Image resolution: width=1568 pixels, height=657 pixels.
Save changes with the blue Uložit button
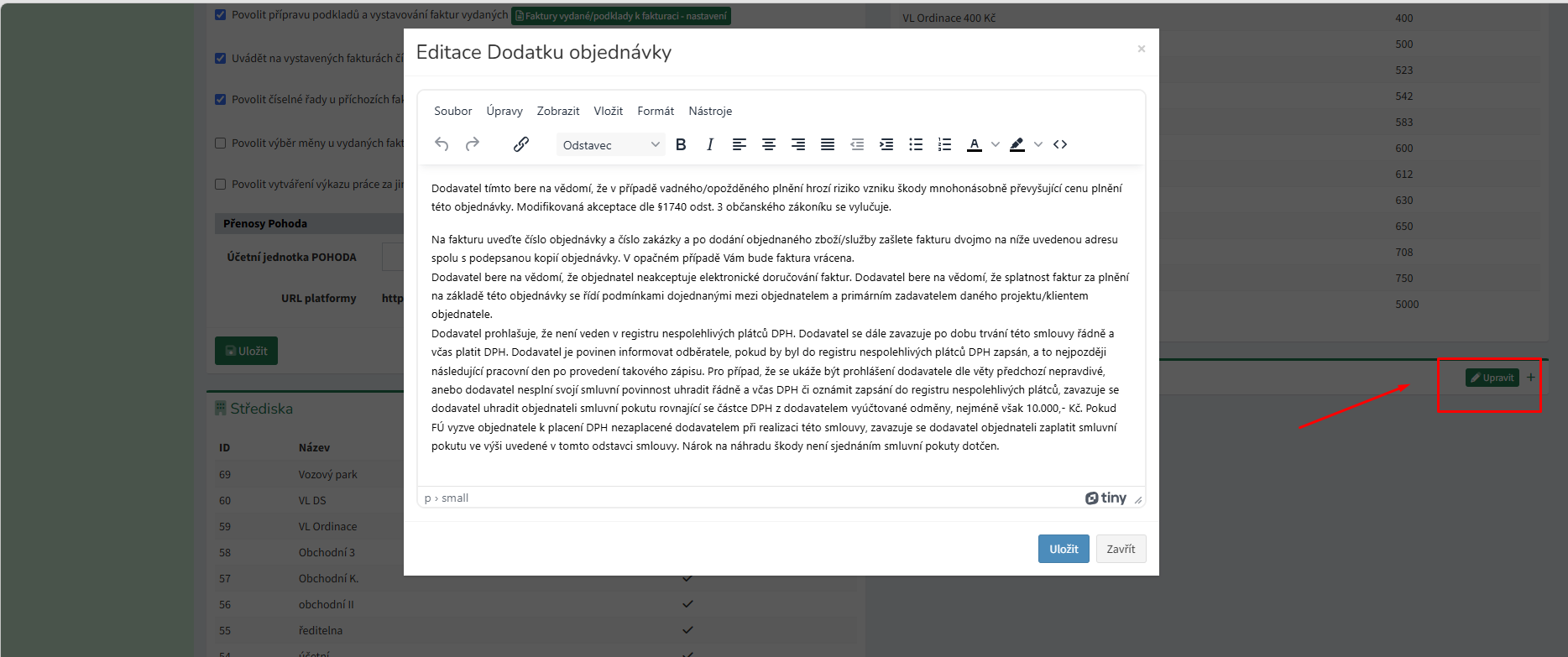point(1064,549)
